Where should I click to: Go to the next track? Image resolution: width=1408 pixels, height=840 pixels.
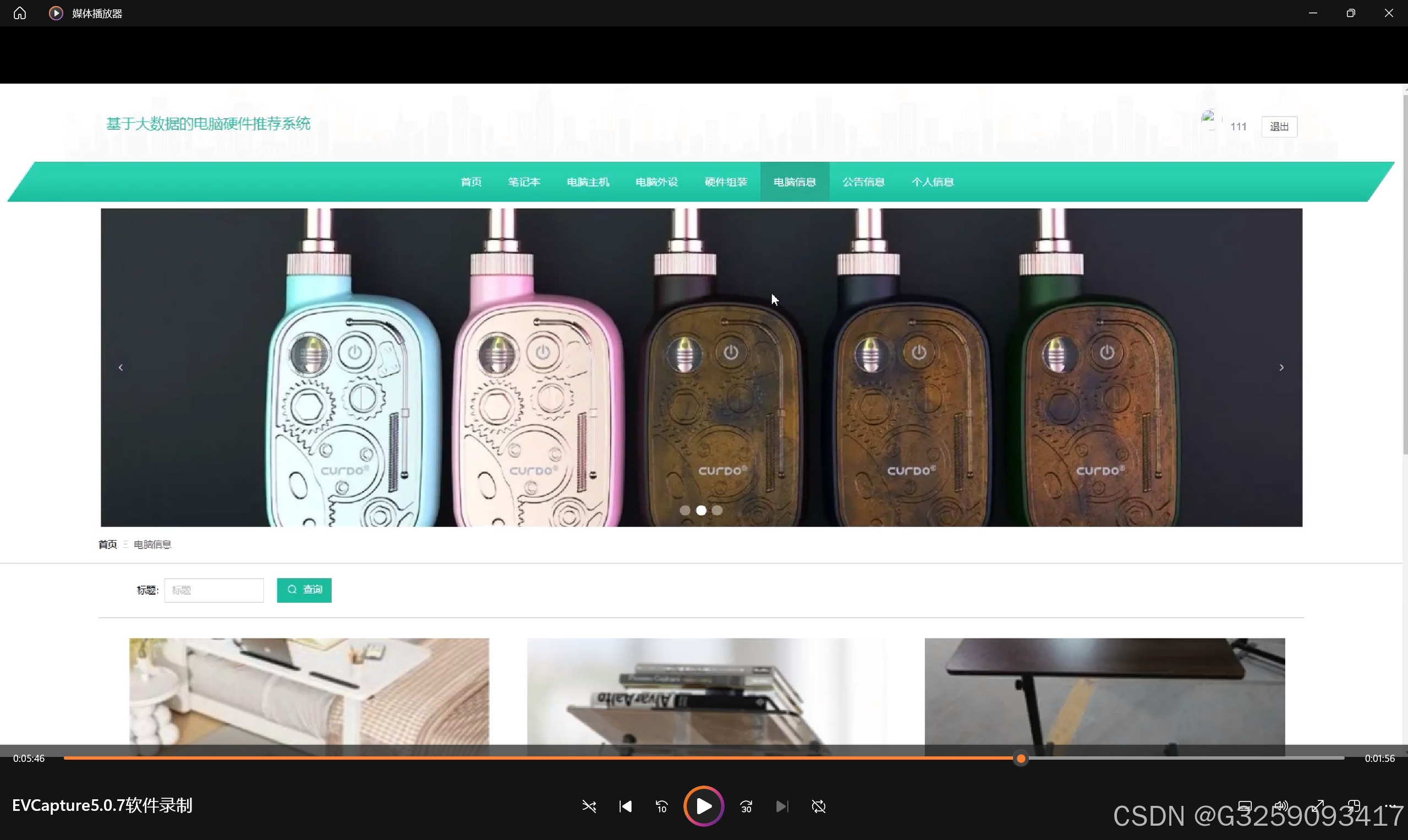tap(782, 806)
